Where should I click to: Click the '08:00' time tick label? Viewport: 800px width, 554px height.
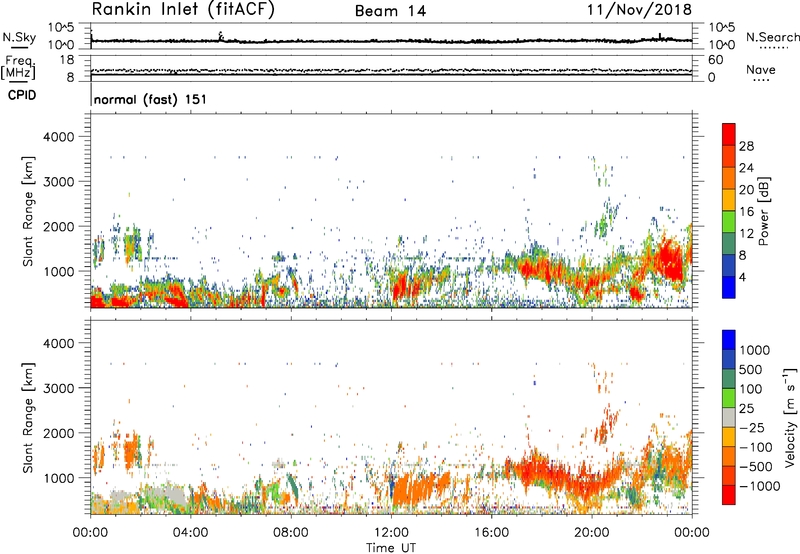291,533
